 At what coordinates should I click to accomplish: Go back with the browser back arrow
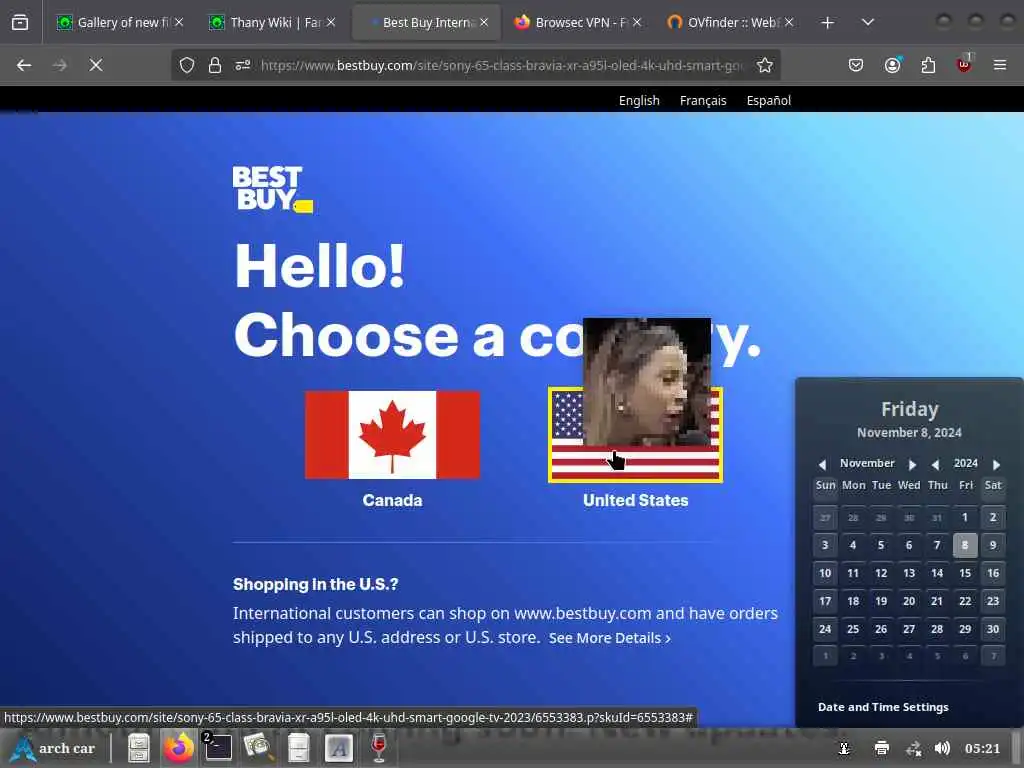(x=24, y=65)
